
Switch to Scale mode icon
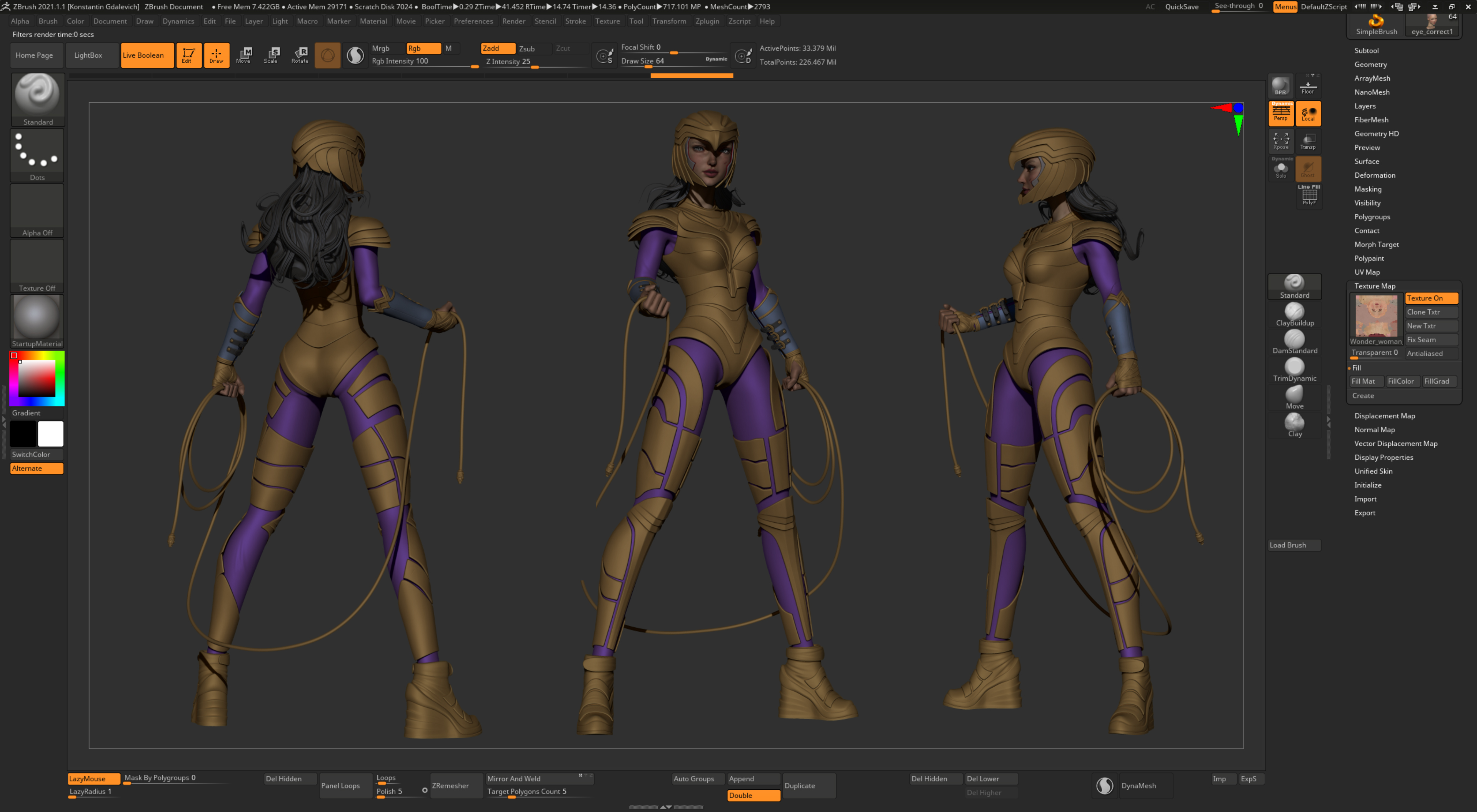pyautogui.click(x=272, y=55)
